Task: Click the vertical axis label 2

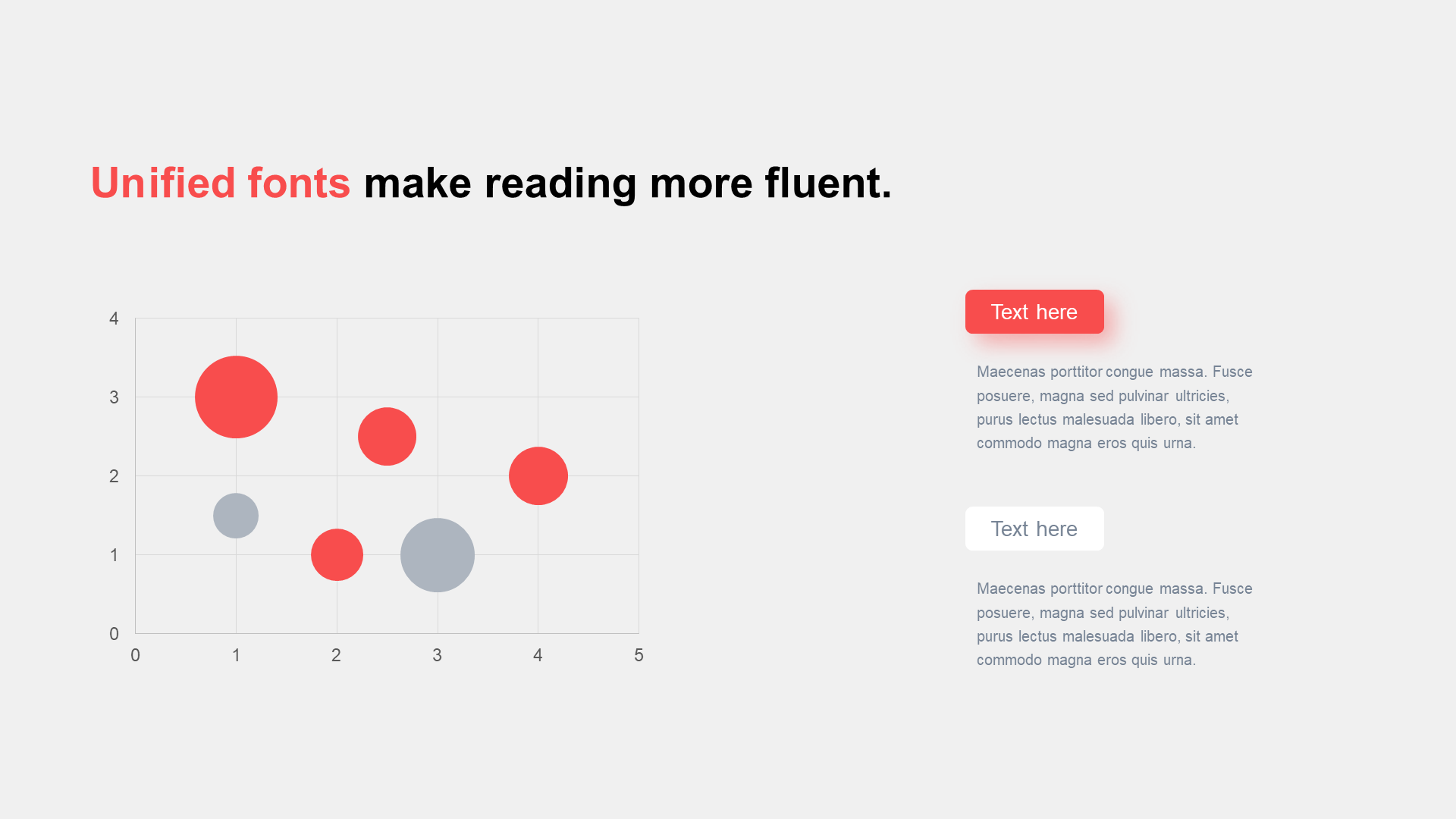Action: [x=114, y=476]
